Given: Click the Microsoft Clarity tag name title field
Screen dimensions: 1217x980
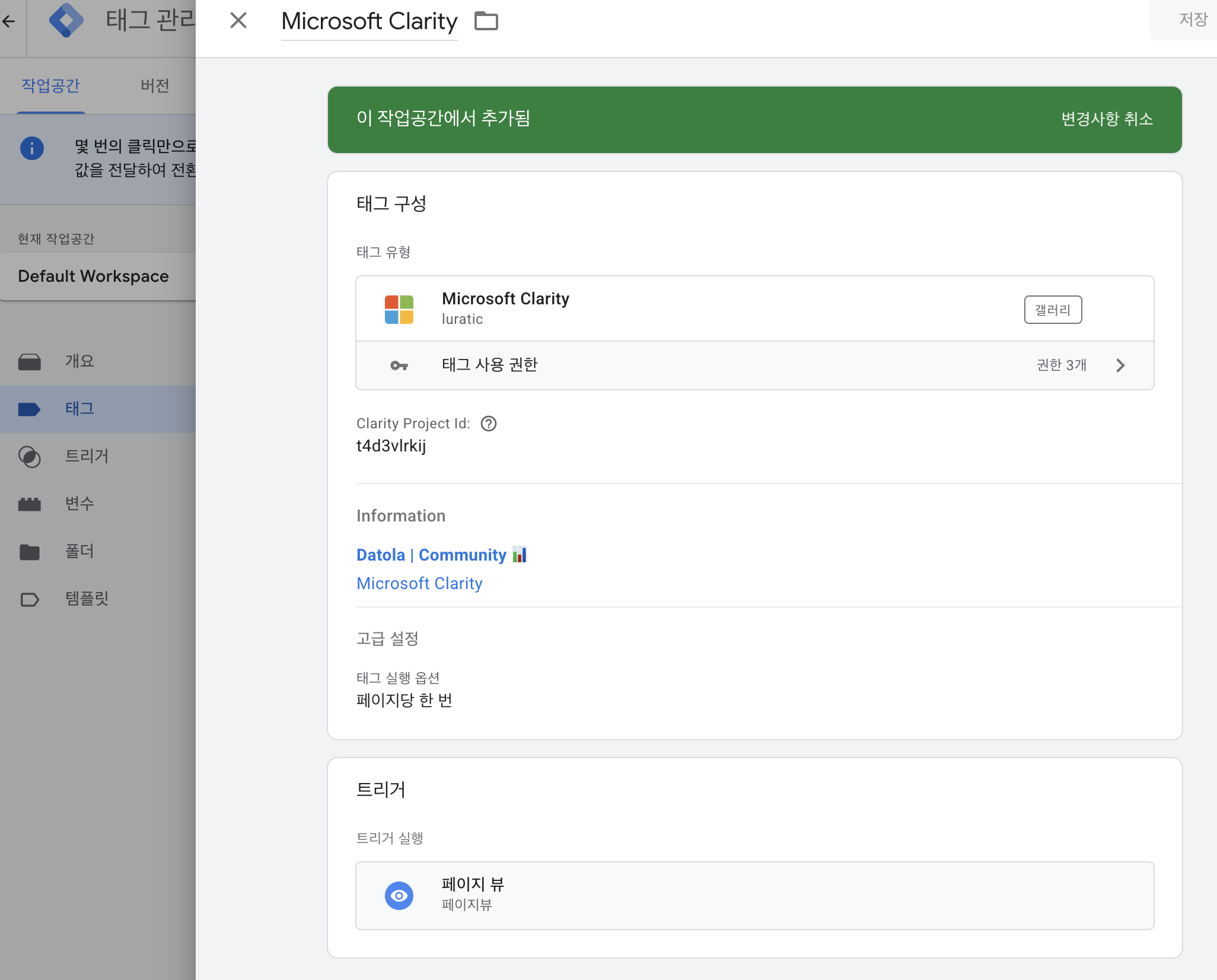Looking at the screenshot, I should 369,22.
